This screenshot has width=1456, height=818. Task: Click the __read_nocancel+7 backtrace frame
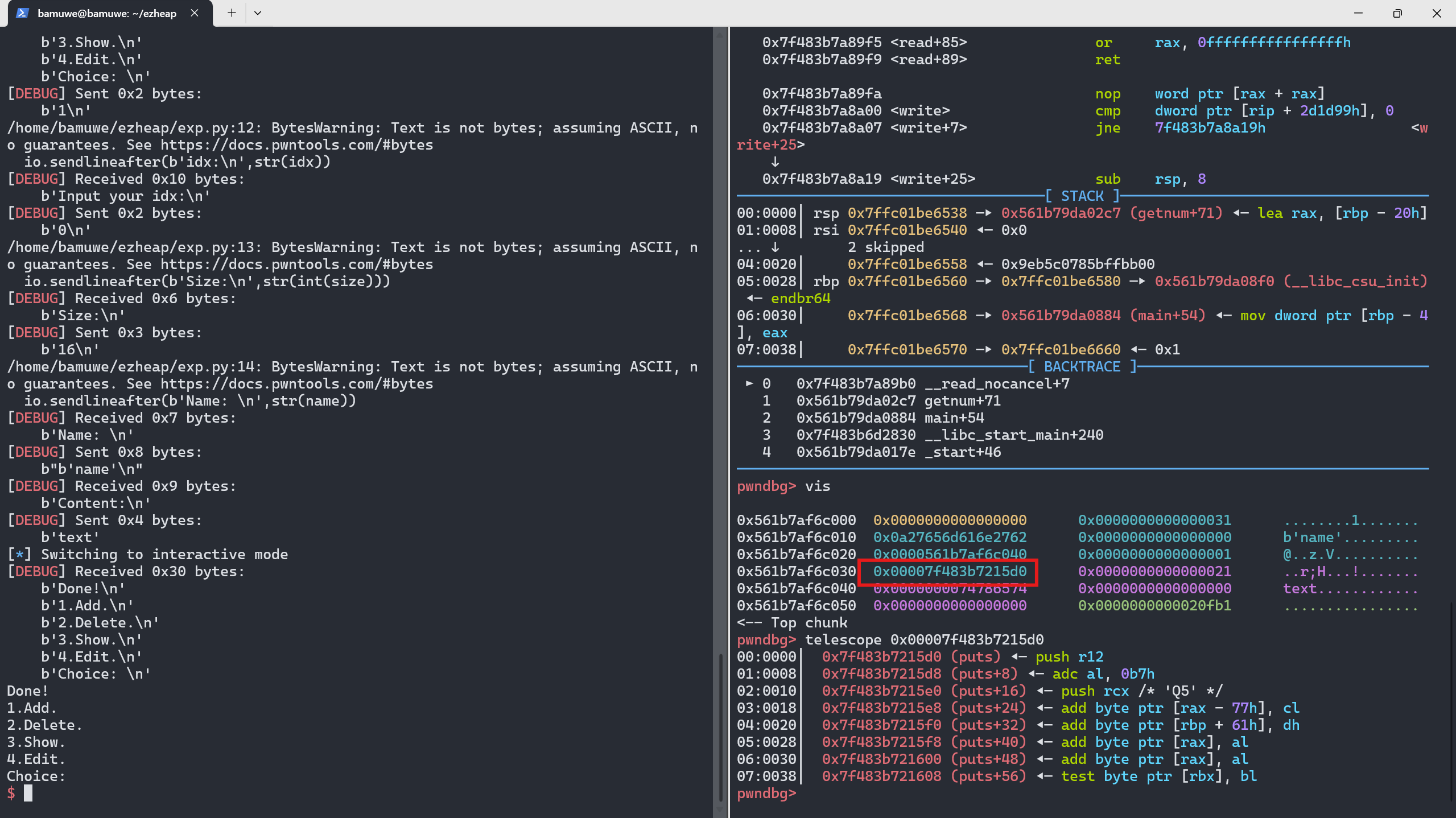[x=908, y=384]
